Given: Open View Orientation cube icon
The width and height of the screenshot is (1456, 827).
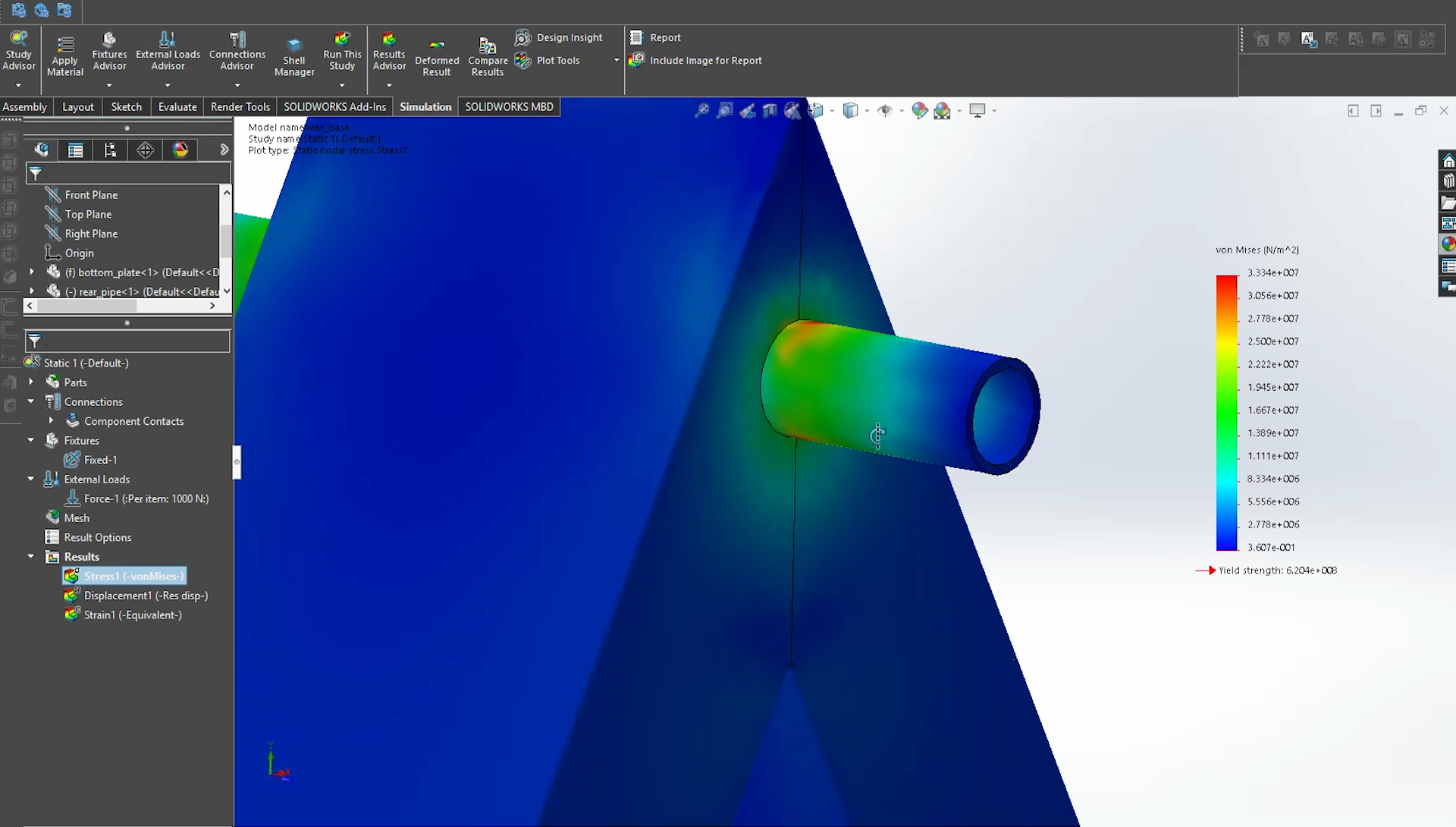Looking at the screenshot, I should pos(816,111).
